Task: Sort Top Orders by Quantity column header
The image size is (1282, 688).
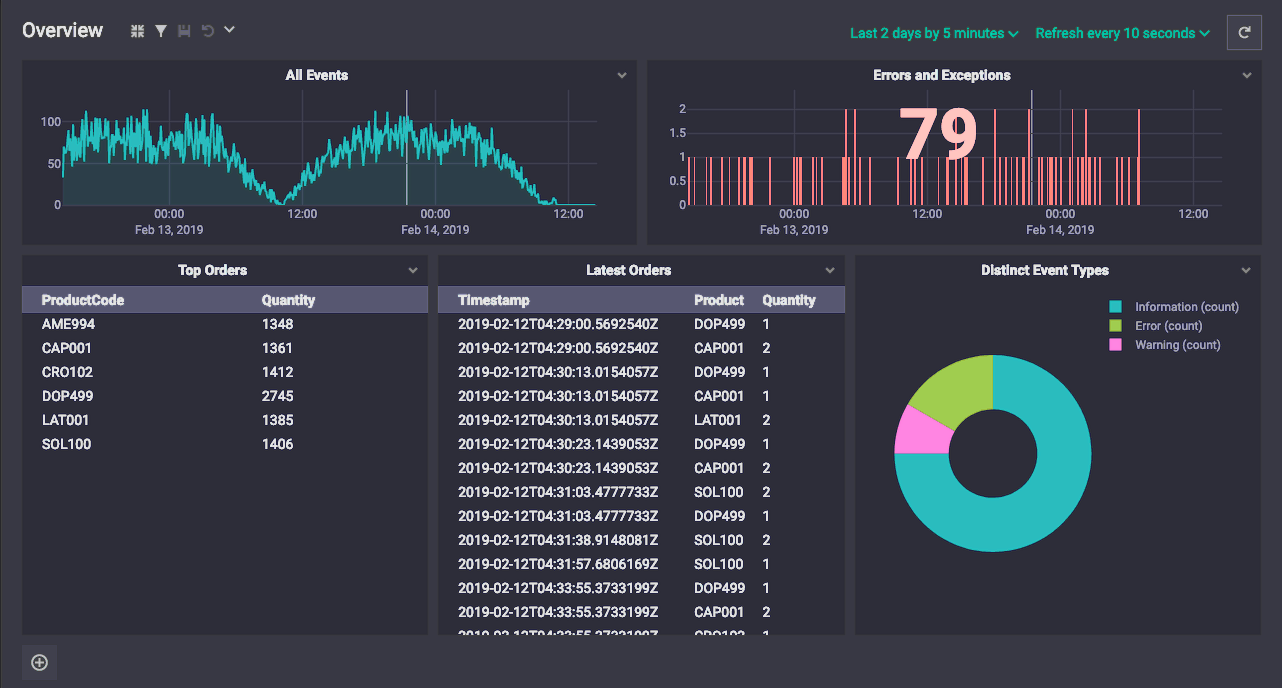Action: 288,300
